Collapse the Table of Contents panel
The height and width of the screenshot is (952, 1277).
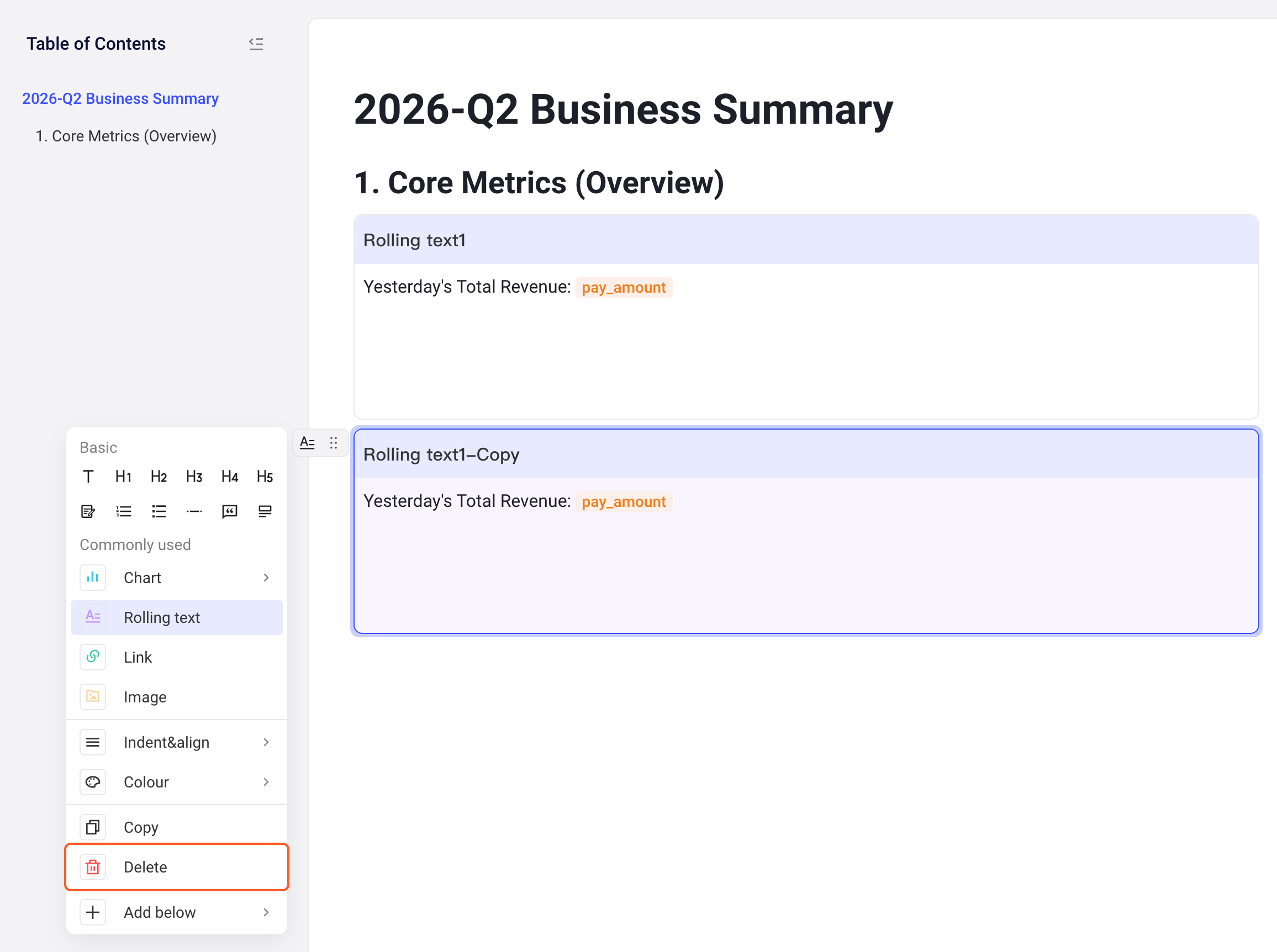coord(256,44)
